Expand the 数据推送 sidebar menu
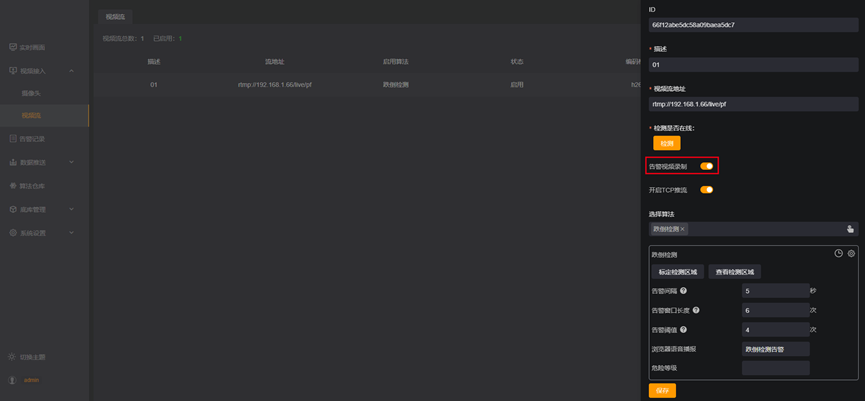The height and width of the screenshot is (401, 865). click(72, 162)
